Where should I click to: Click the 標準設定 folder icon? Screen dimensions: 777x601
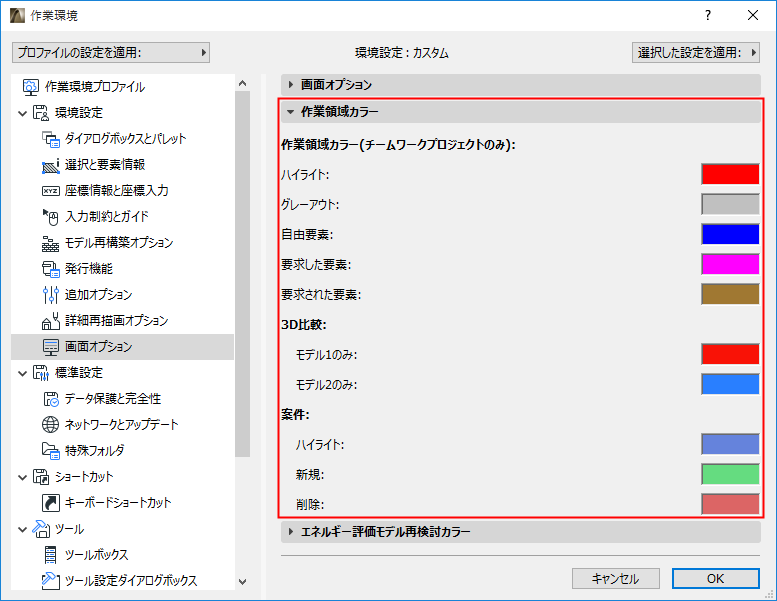pos(41,373)
